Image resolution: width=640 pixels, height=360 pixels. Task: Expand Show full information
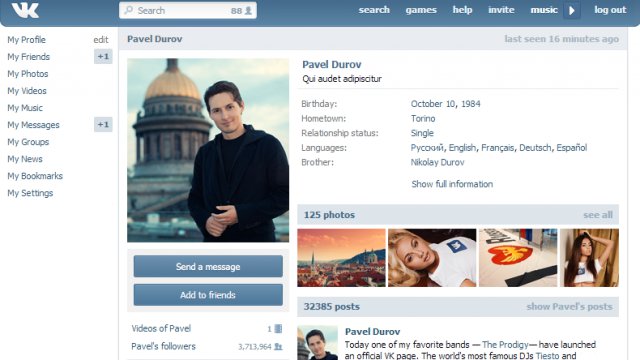(x=452, y=184)
